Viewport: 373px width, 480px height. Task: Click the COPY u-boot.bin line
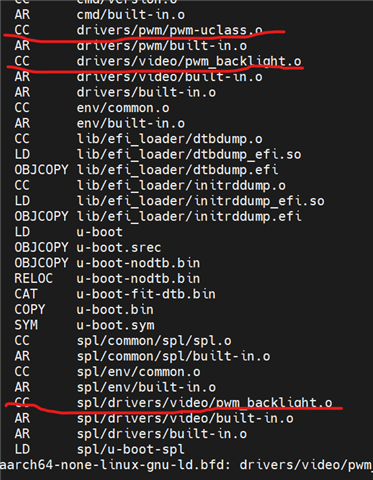click(84, 310)
